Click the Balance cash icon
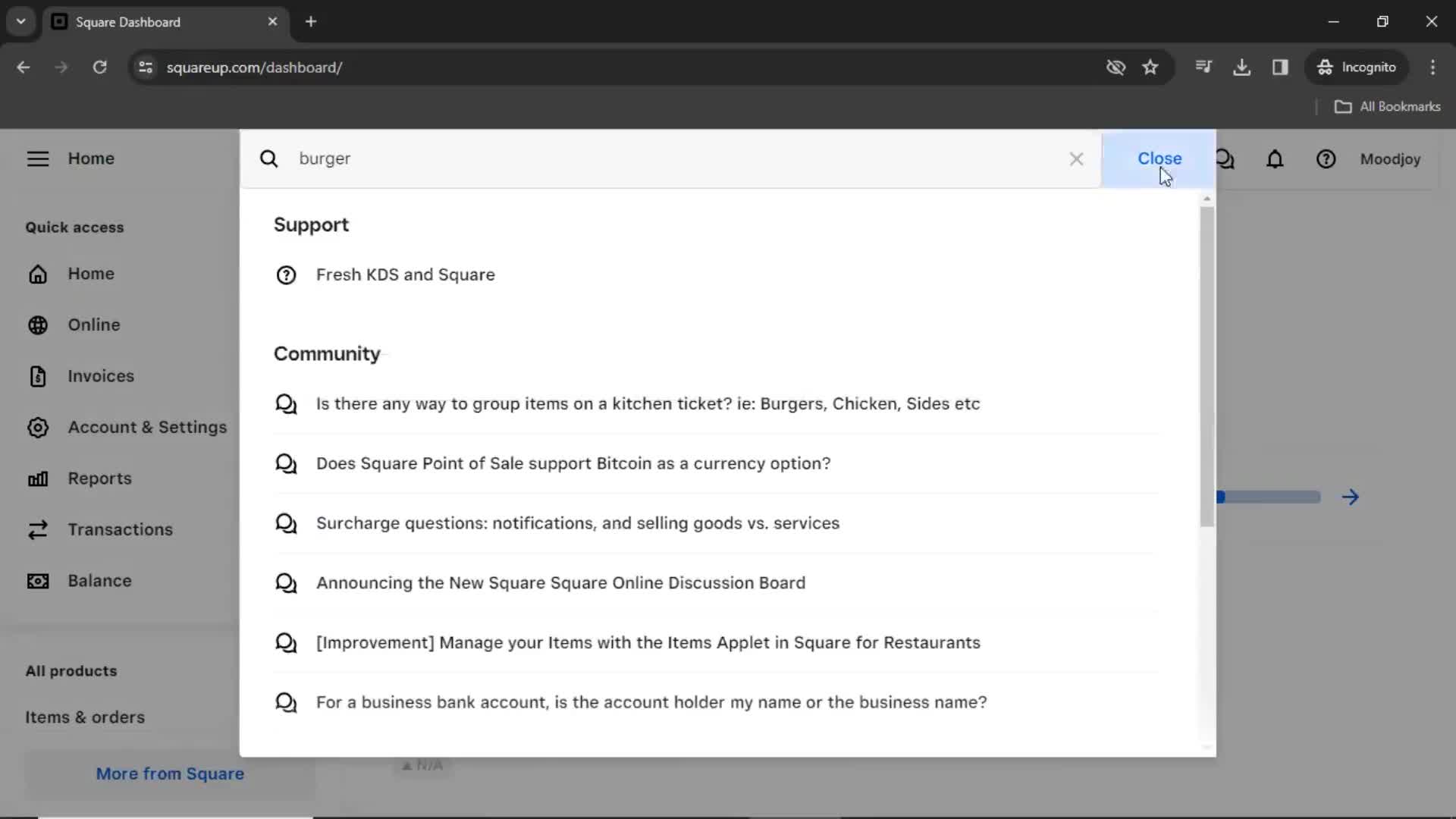Viewport: 1456px width, 819px height. [x=38, y=581]
